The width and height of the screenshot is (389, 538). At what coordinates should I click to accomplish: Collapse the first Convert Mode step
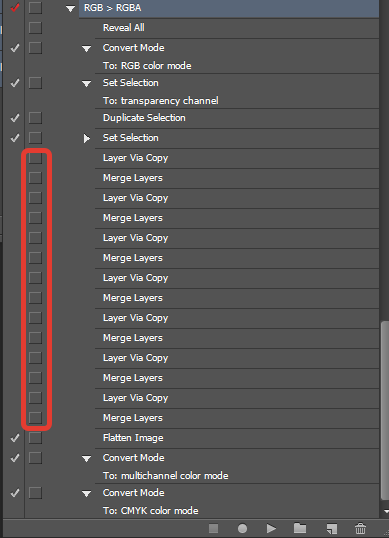click(86, 49)
